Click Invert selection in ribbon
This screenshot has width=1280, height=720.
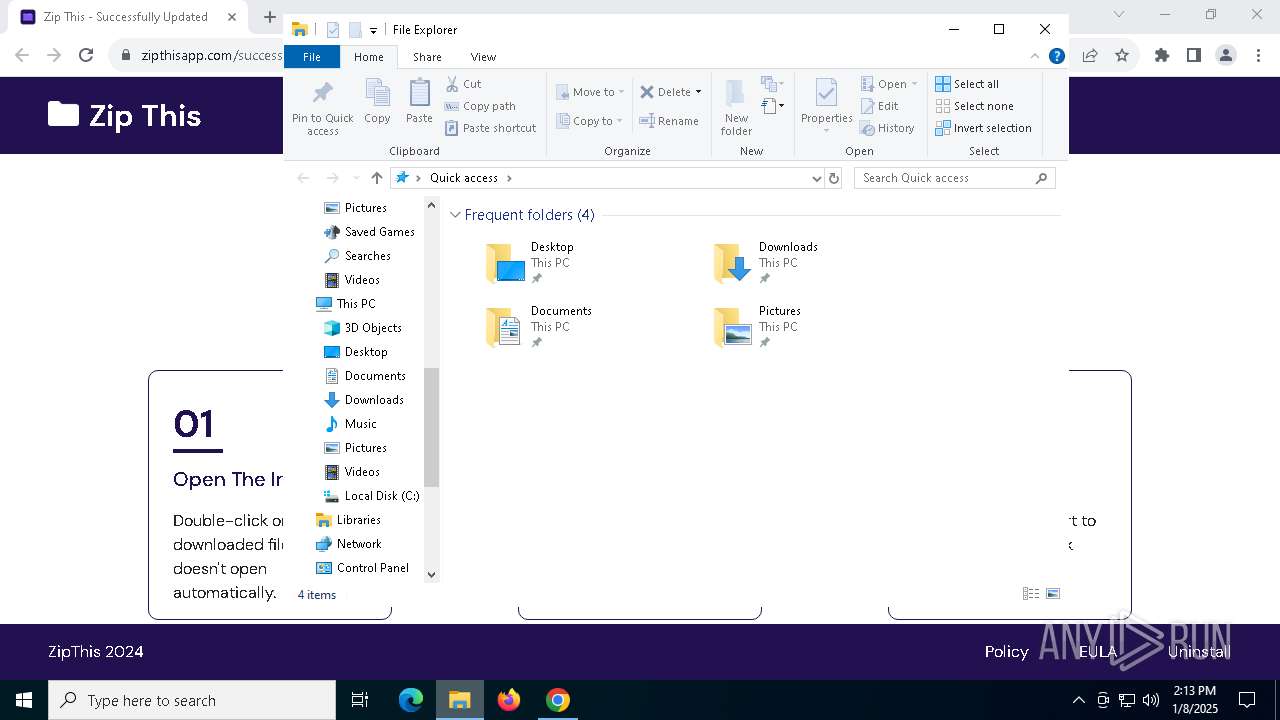tap(983, 128)
